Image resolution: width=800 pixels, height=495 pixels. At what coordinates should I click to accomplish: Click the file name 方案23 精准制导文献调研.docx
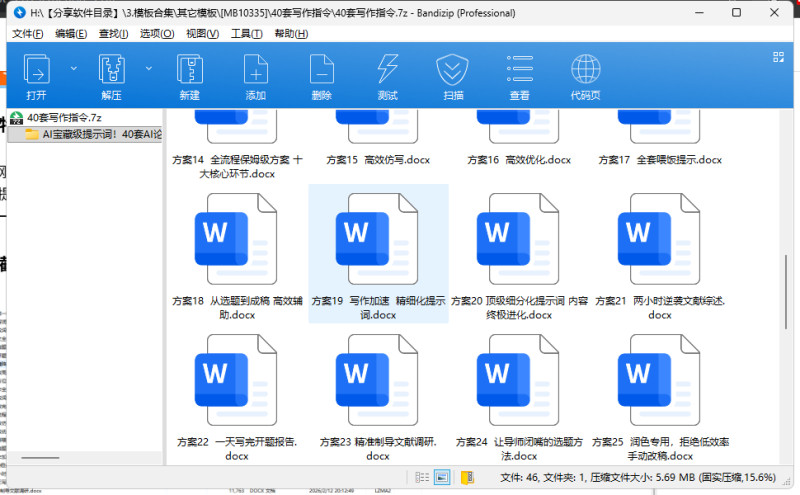click(x=378, y=449)
